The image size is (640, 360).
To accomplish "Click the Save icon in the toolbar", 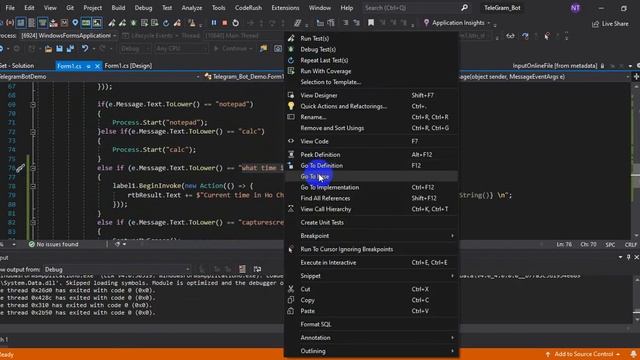I will [60, 49].
